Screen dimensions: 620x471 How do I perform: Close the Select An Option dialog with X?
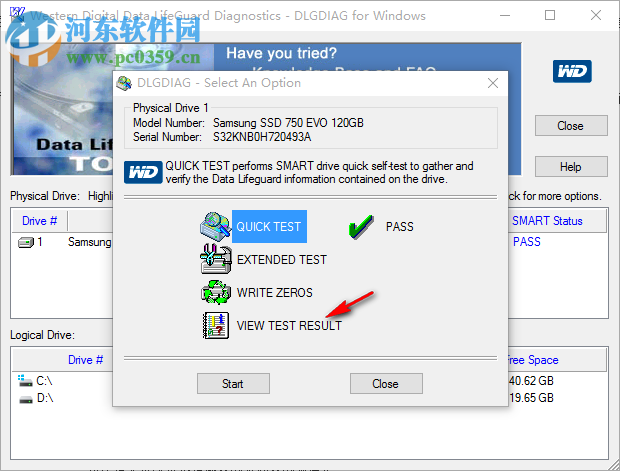coord(493,83)
